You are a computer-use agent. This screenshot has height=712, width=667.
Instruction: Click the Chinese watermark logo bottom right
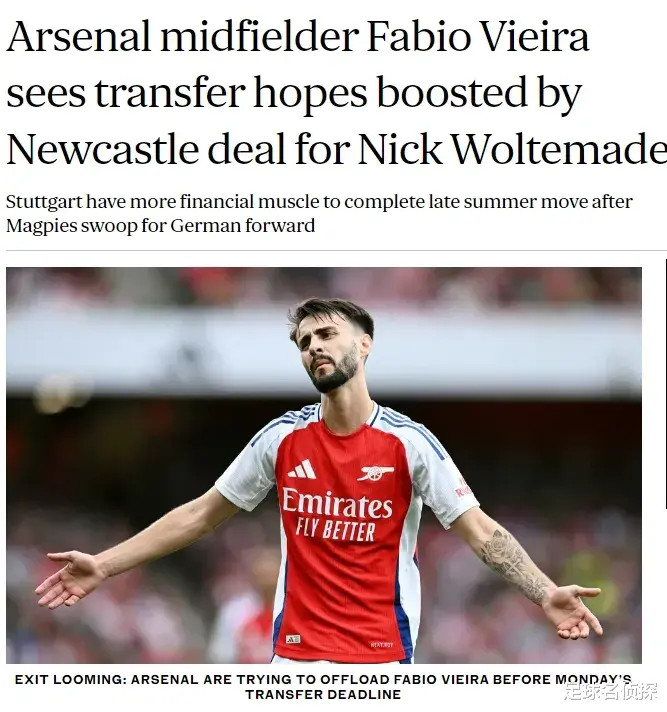click(611, 691)
